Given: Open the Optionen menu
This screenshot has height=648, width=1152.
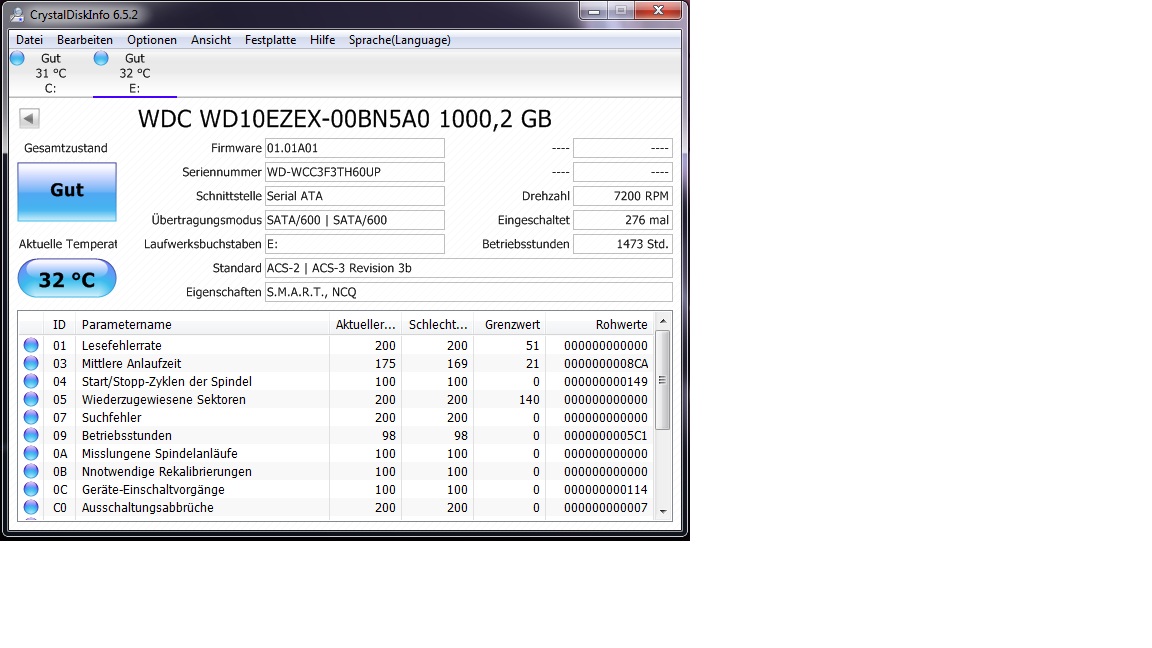Looking at the screenshot, I should pos(152,40).
